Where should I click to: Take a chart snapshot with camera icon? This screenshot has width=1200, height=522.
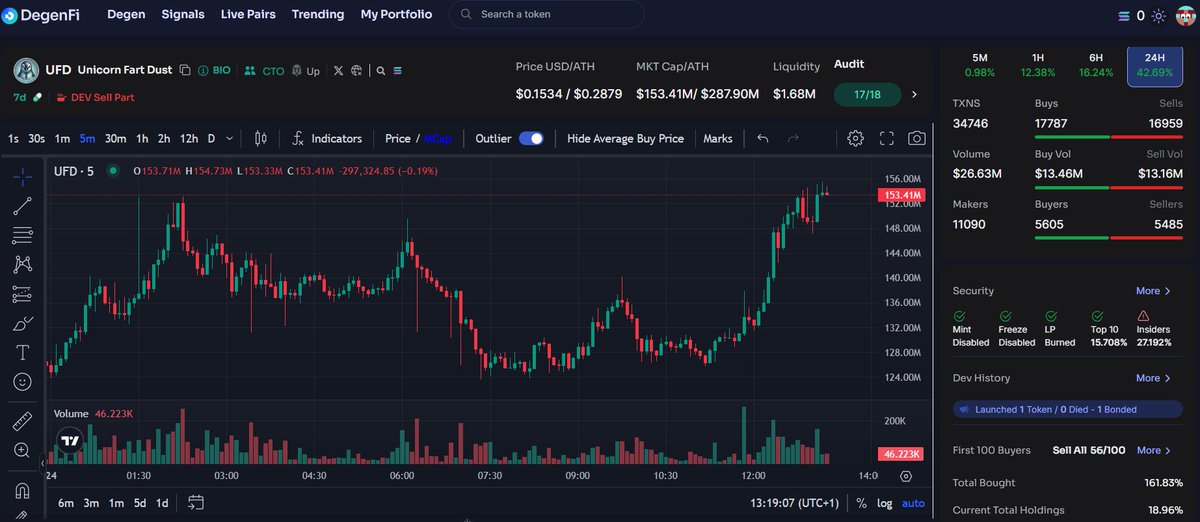click(917, 138)
